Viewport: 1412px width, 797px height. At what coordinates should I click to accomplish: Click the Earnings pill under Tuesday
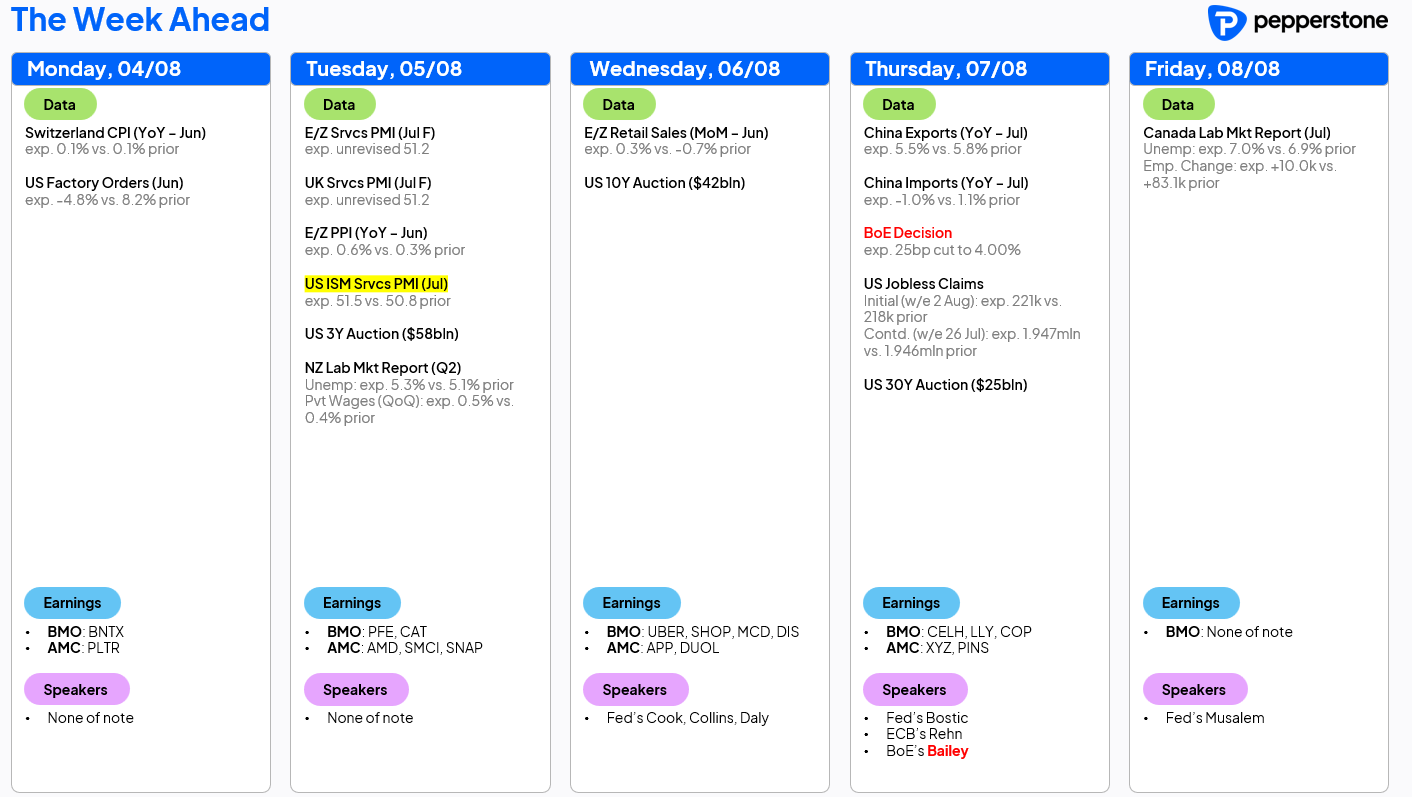pos(352,603)
